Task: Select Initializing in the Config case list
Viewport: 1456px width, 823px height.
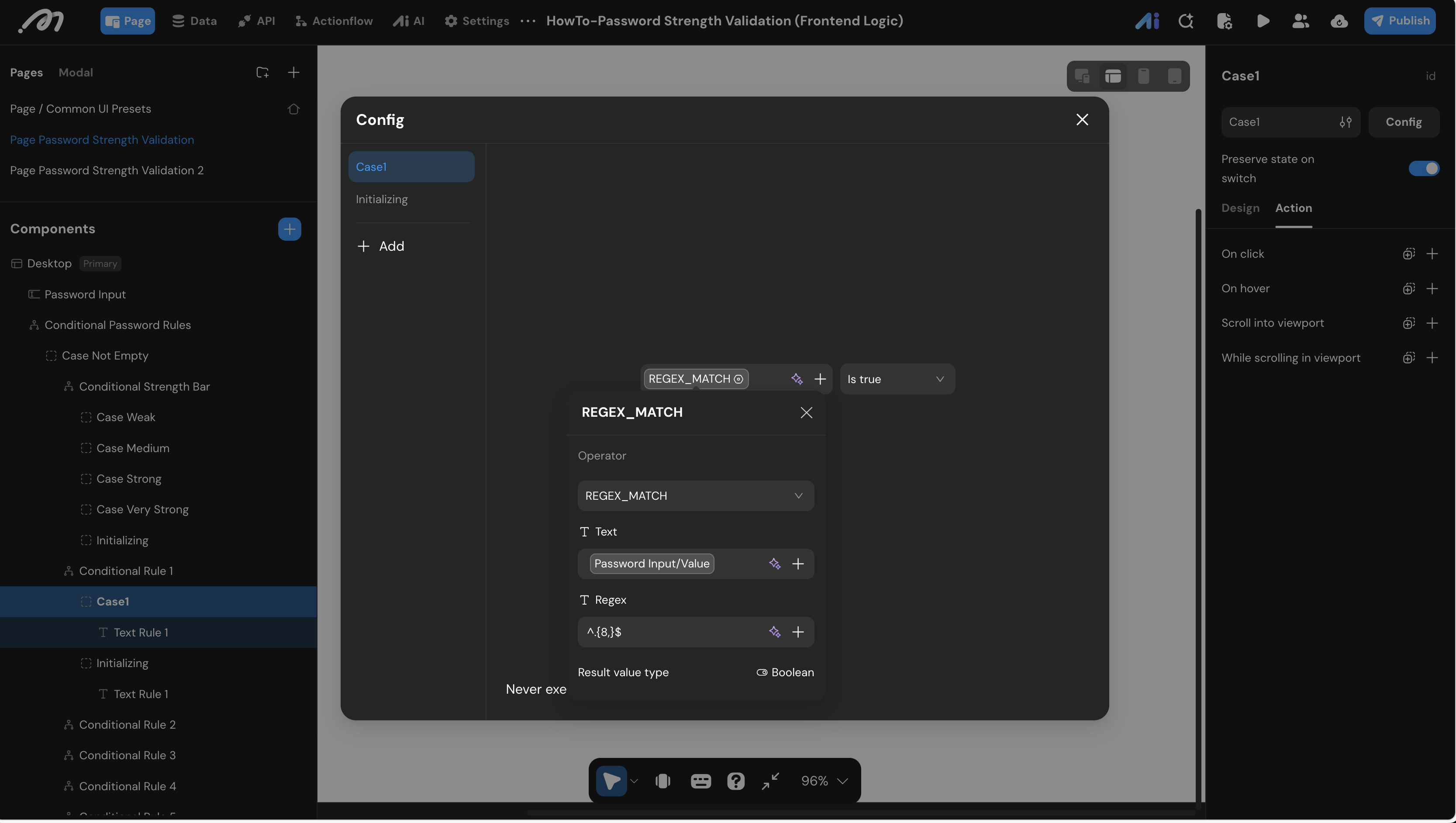Action: click(x=411, y=199)
